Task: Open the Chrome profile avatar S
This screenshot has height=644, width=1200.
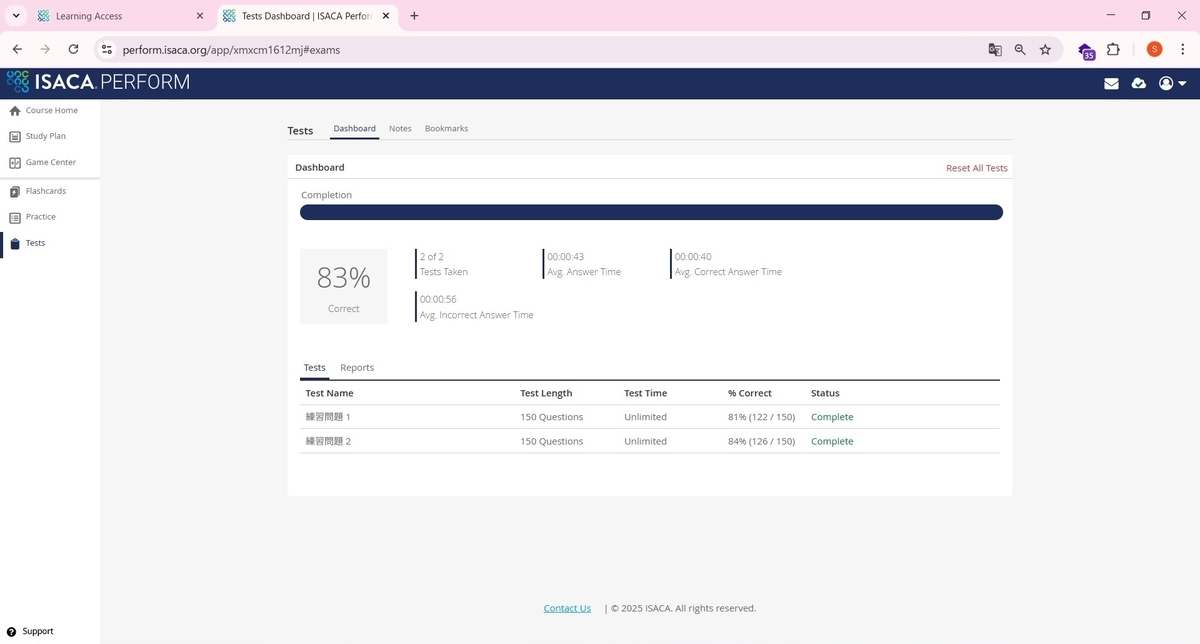Action: 1154,49
